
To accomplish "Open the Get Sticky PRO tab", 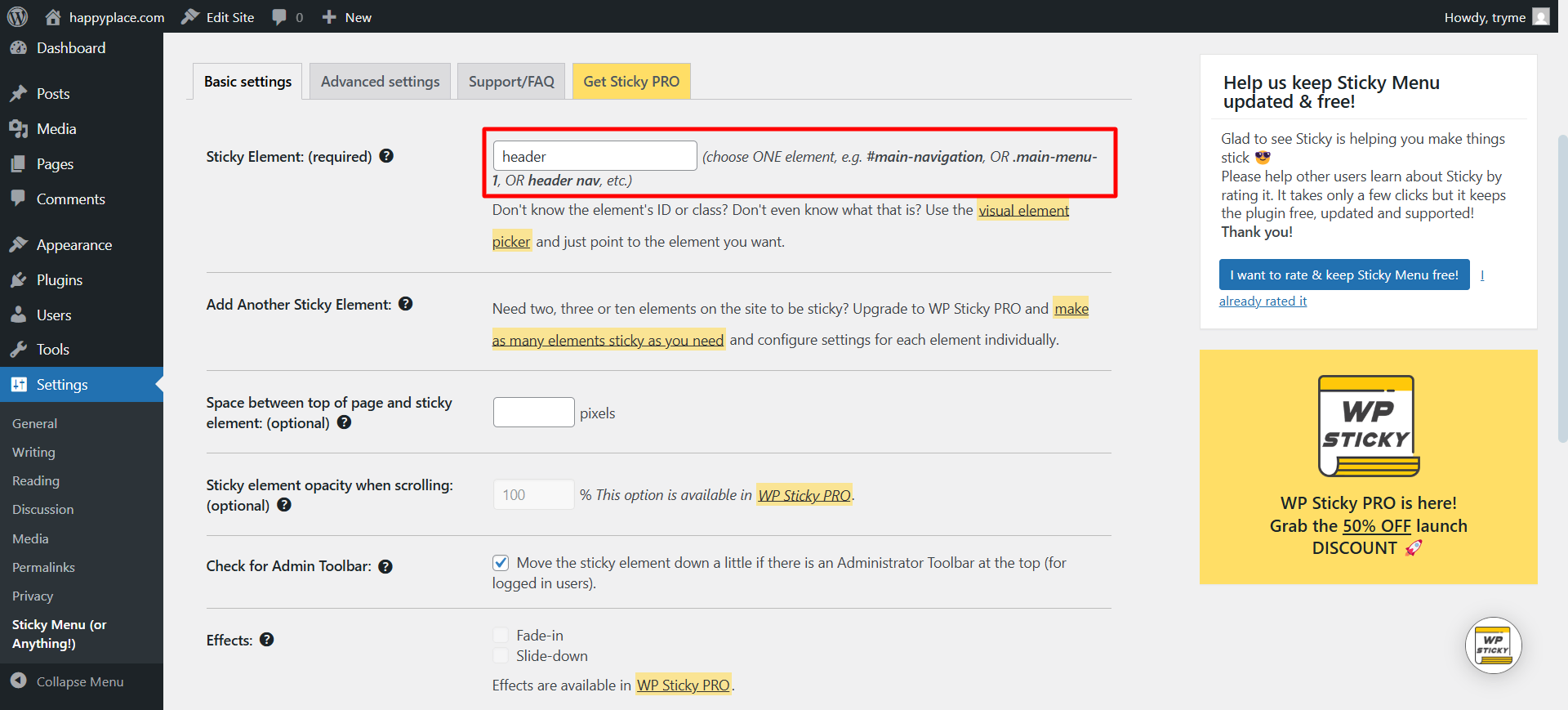I will 631,81.
